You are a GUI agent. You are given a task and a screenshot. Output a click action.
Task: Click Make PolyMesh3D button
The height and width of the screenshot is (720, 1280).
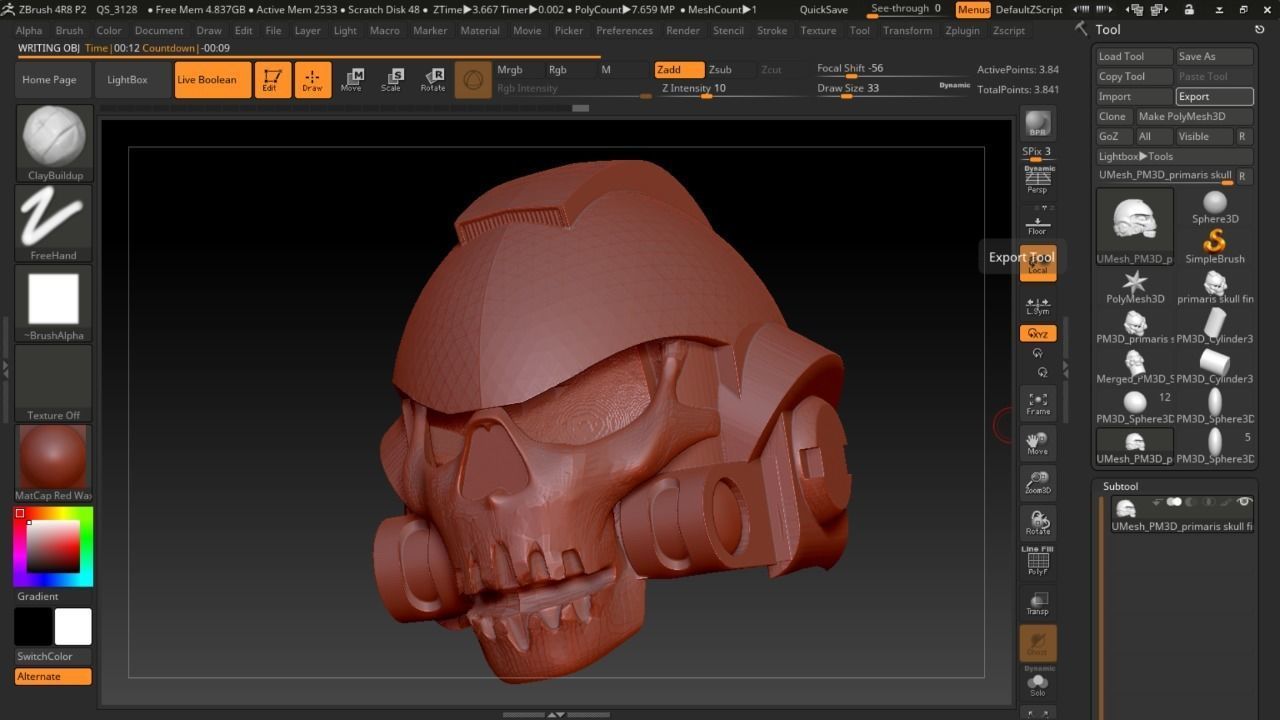coord(1194,116)
